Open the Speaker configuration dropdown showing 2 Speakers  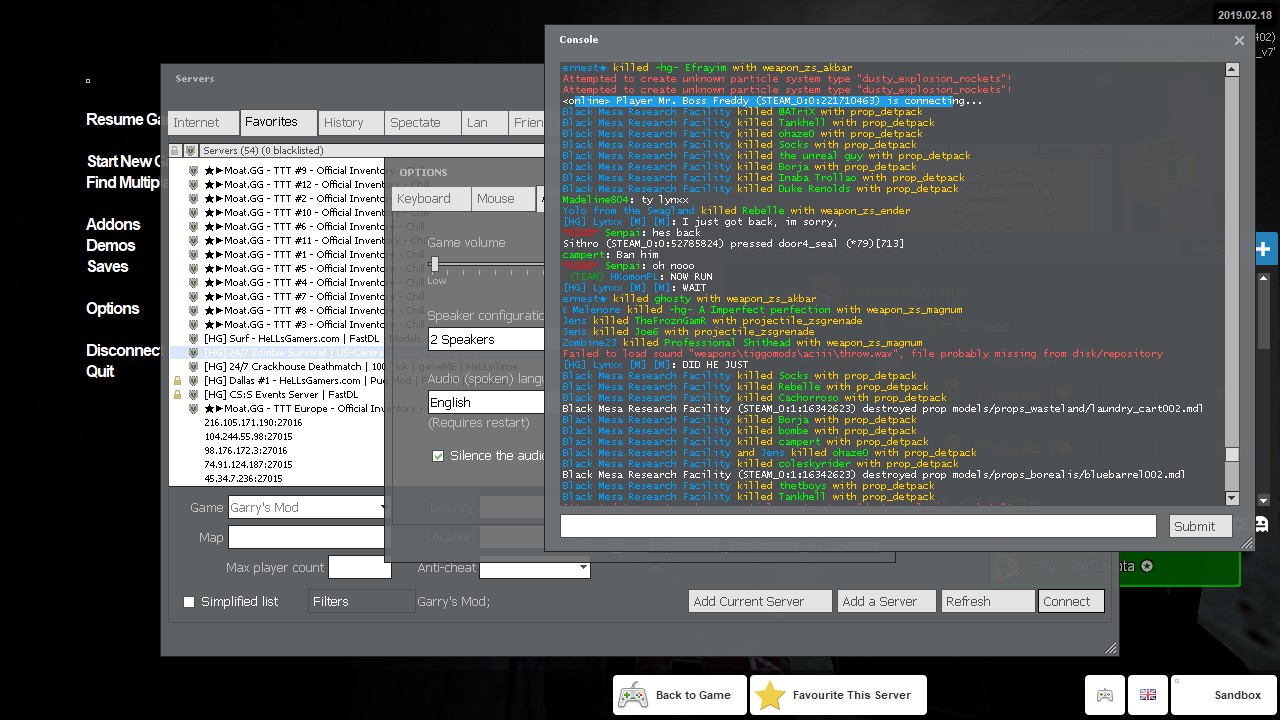click(486, 340)
